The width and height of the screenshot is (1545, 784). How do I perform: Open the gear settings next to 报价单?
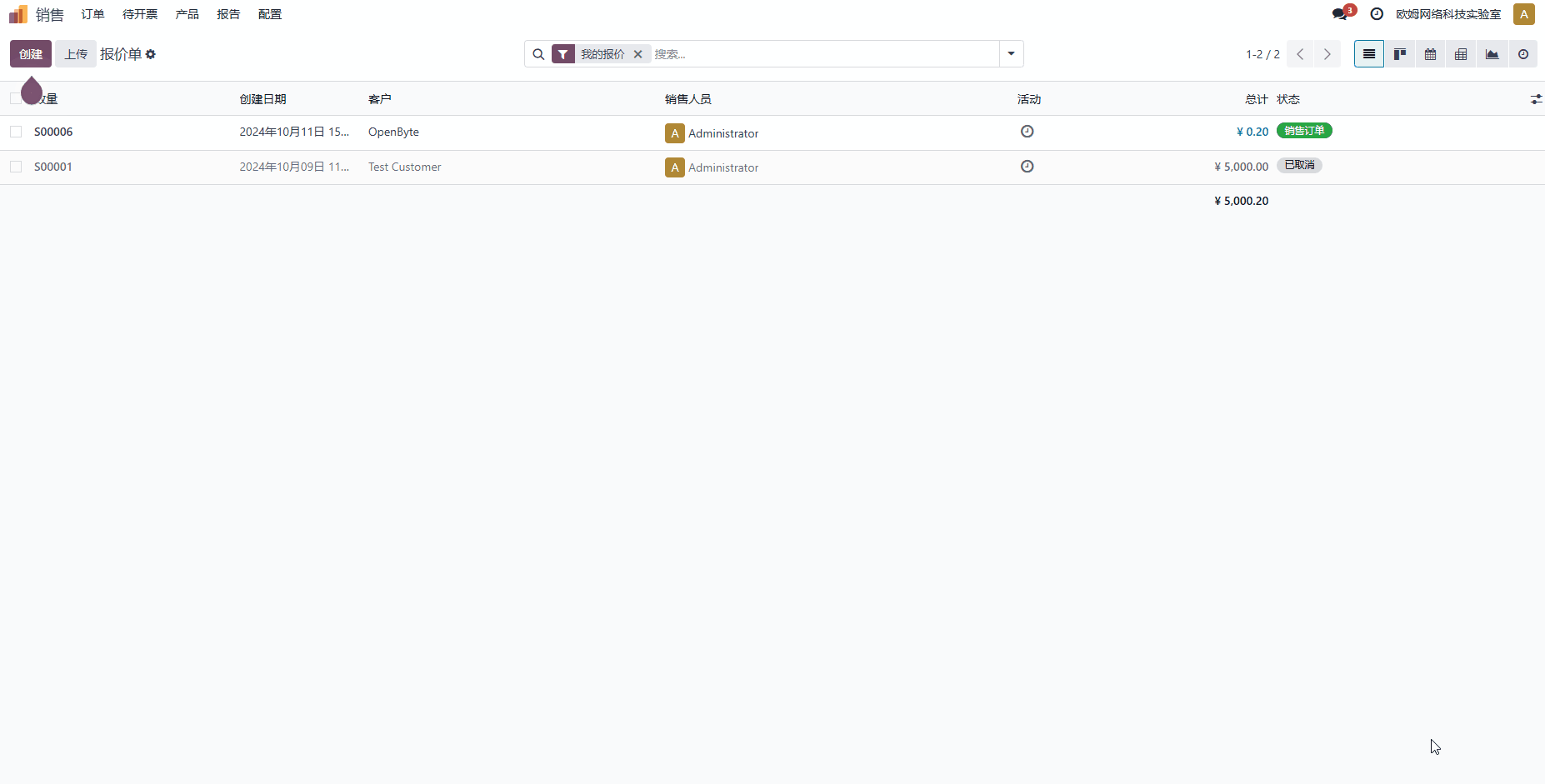click(151, 54)
